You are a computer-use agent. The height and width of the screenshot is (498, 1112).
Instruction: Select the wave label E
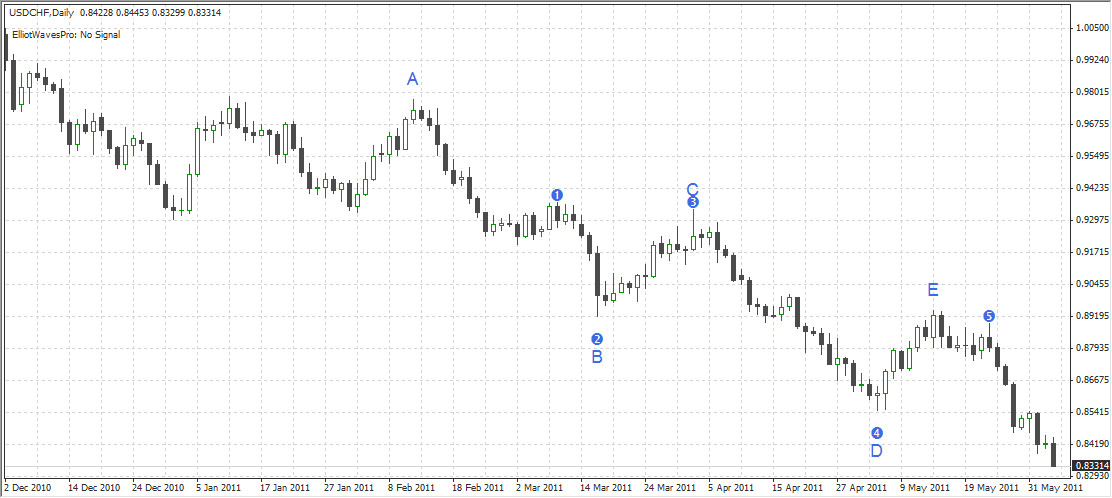click(933, 290)
